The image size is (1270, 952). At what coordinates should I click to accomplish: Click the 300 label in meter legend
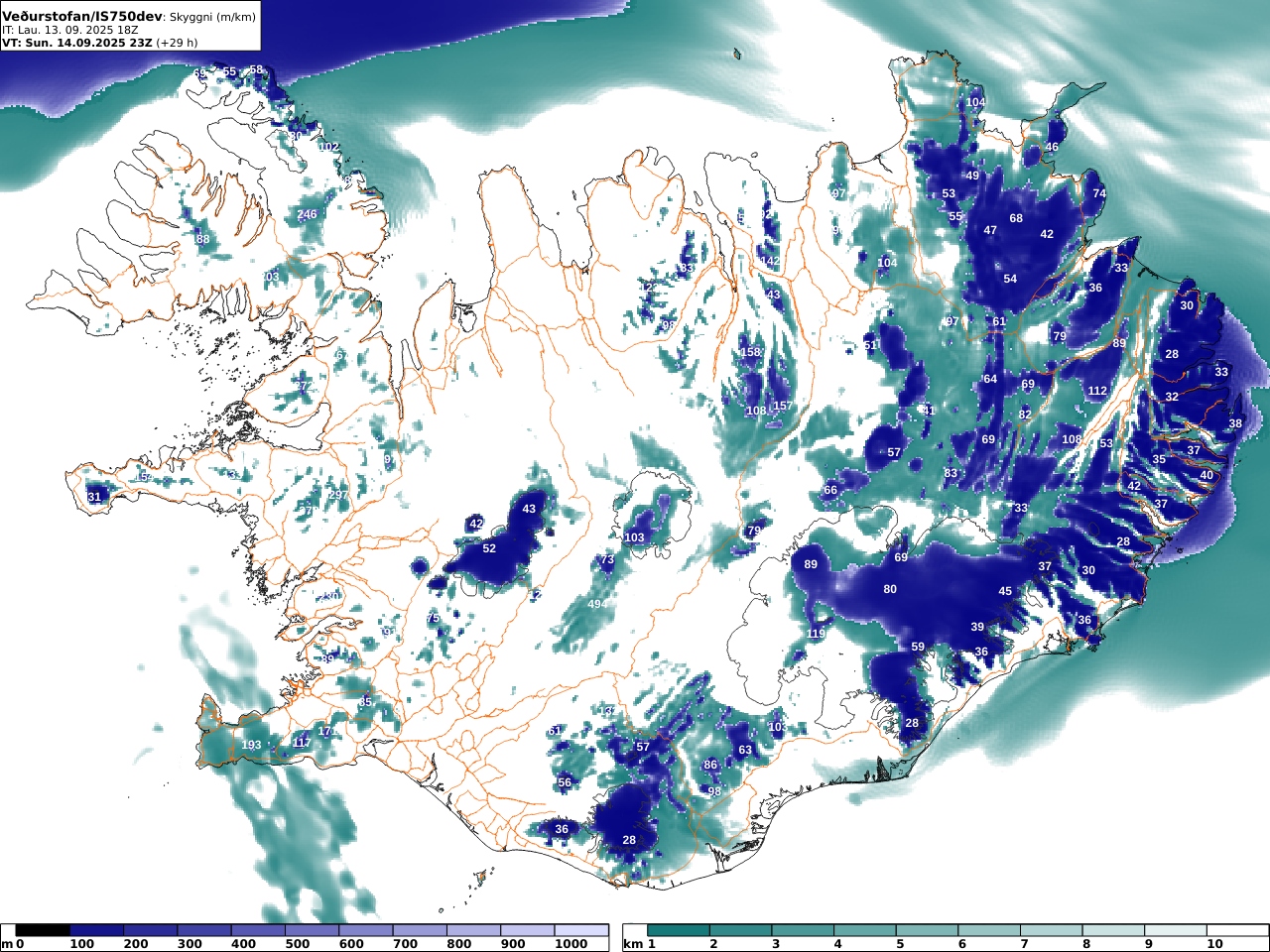(190, 944)
